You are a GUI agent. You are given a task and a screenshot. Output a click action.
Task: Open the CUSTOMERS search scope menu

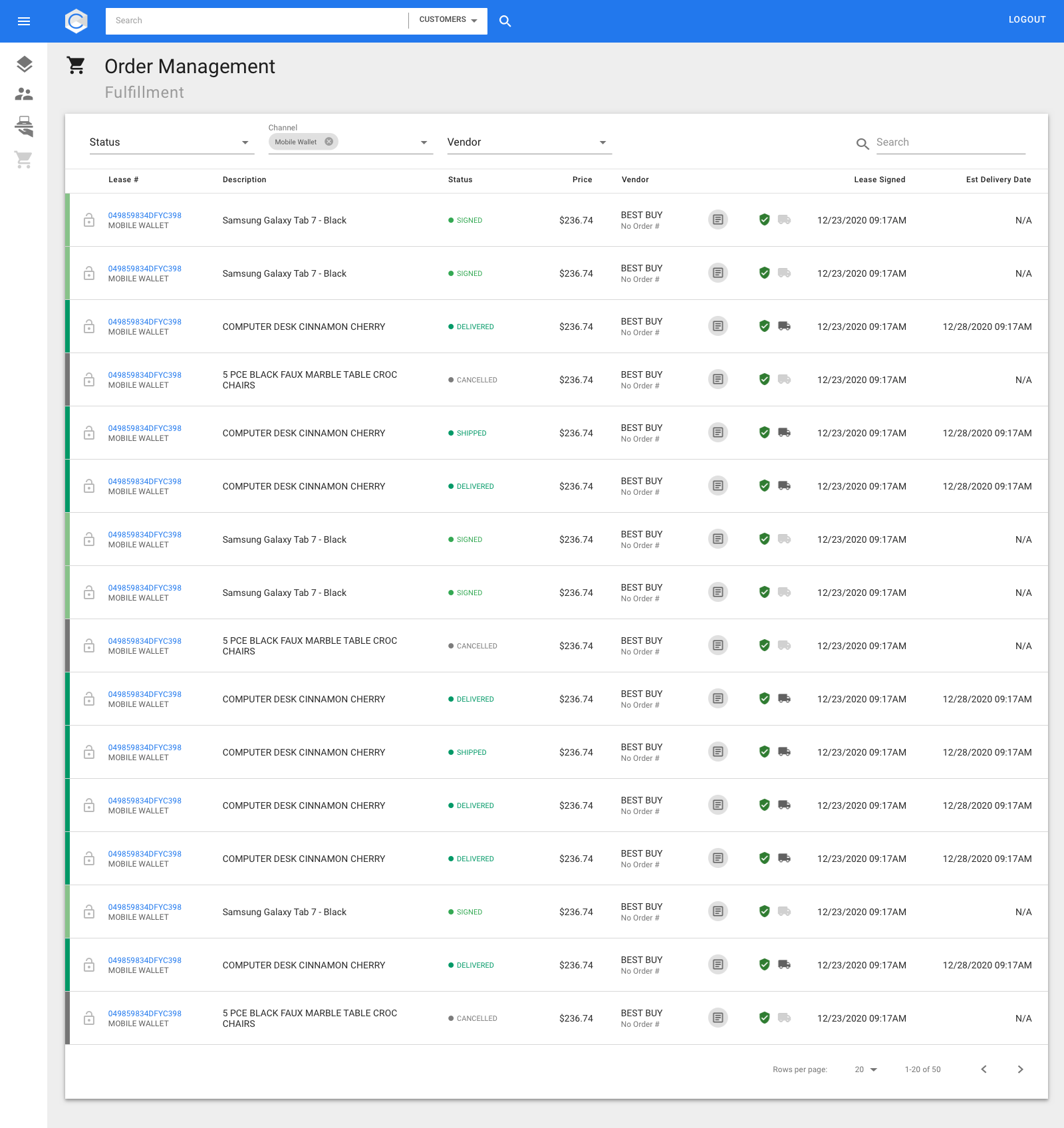click(448, 20)
